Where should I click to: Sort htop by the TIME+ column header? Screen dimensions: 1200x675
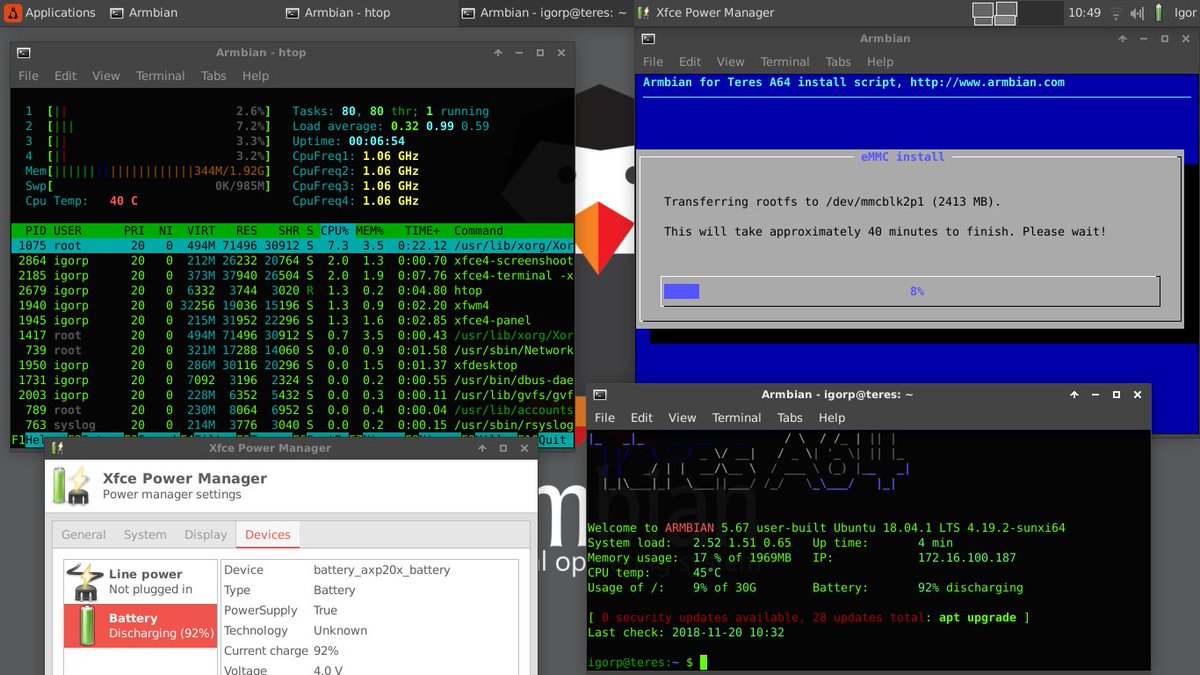point(421,231)
